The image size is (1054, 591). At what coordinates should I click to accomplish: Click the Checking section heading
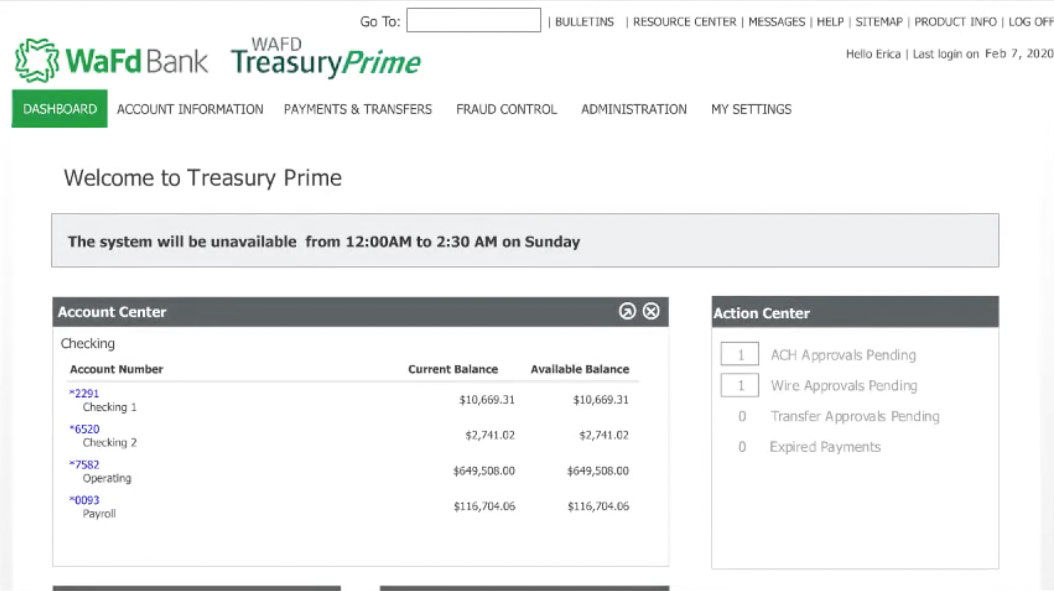tap(87, 344)
